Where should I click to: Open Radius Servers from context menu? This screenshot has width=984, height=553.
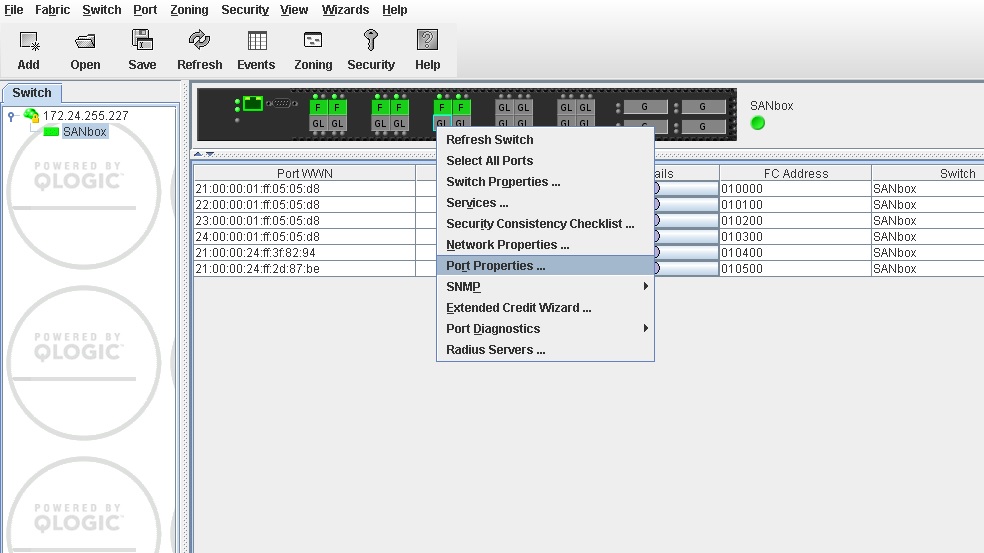pyautogui.click(x=545, y=350)
